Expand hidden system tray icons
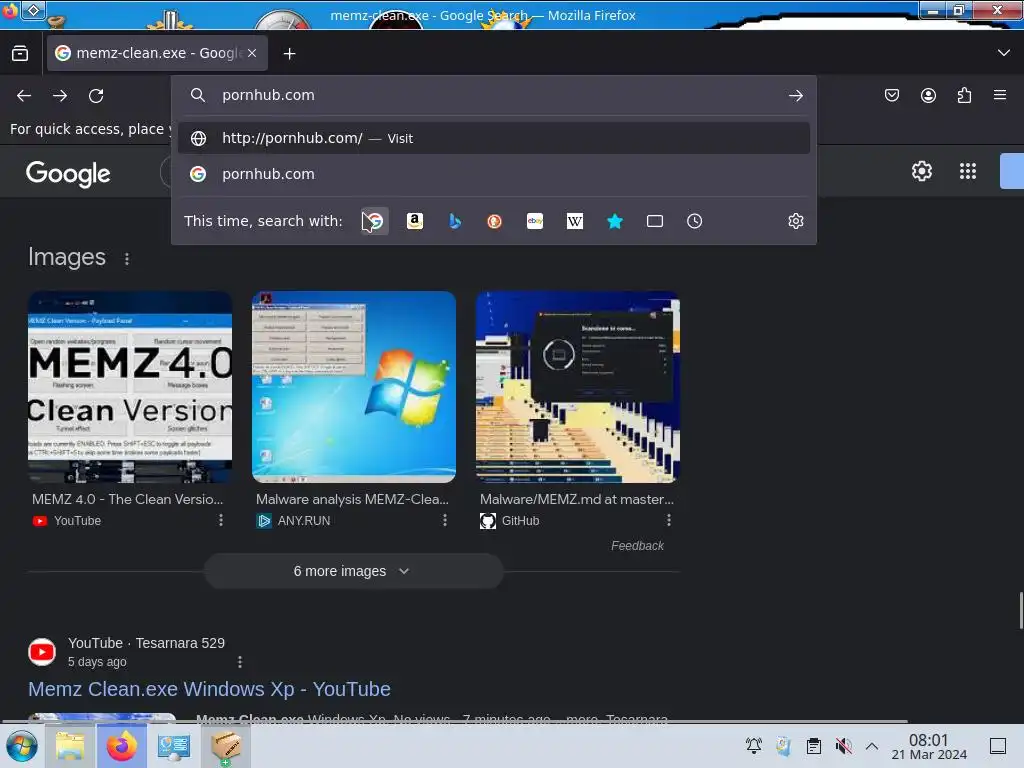The width and height of the screenshot is (1024, 768). (x=872, y=746)
